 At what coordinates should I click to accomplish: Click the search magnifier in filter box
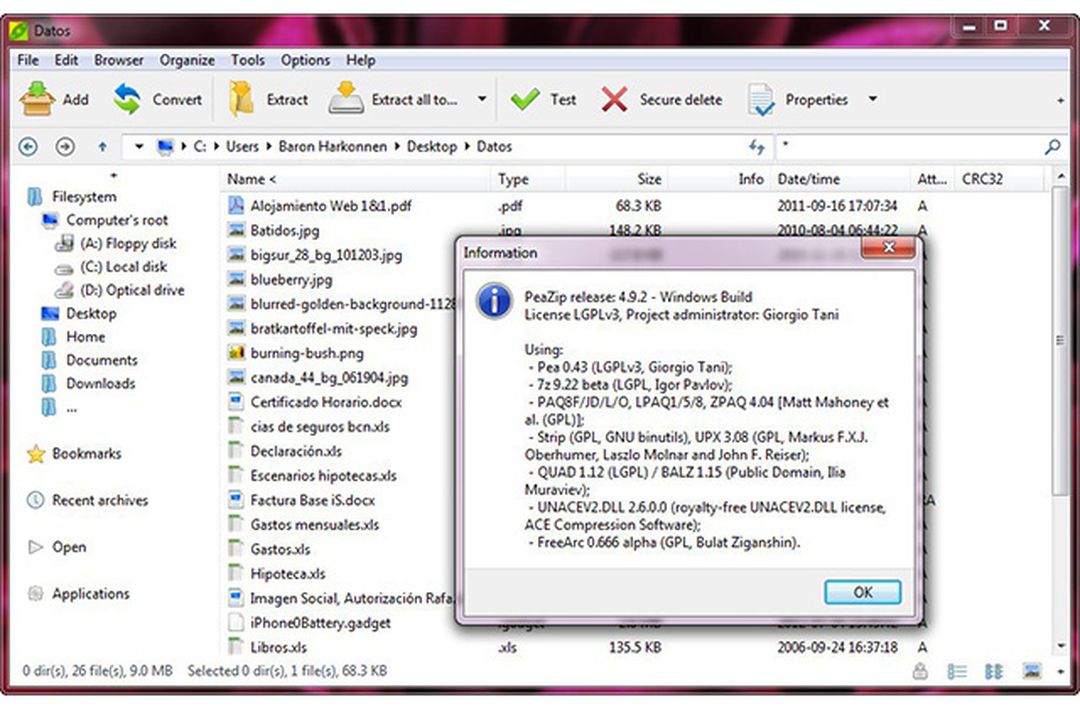(1052, 146)
